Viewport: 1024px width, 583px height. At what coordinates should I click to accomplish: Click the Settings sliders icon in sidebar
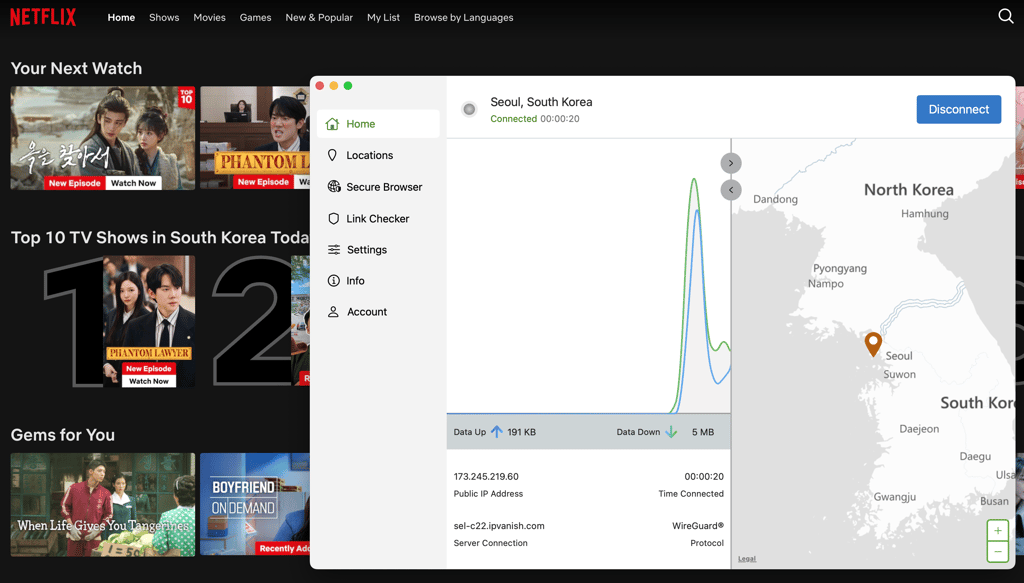click(334, 249)
